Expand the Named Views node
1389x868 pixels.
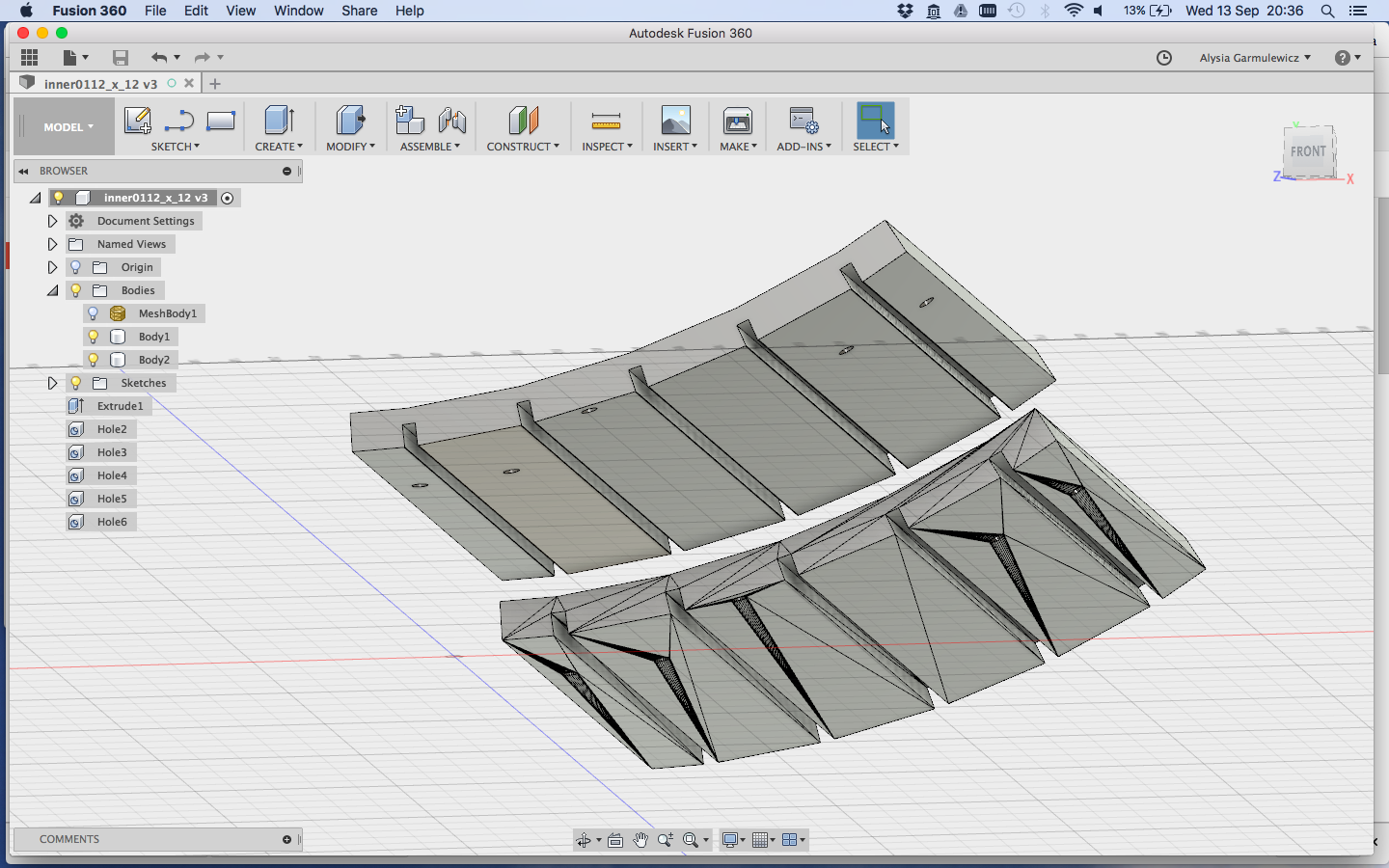(53, 244)
